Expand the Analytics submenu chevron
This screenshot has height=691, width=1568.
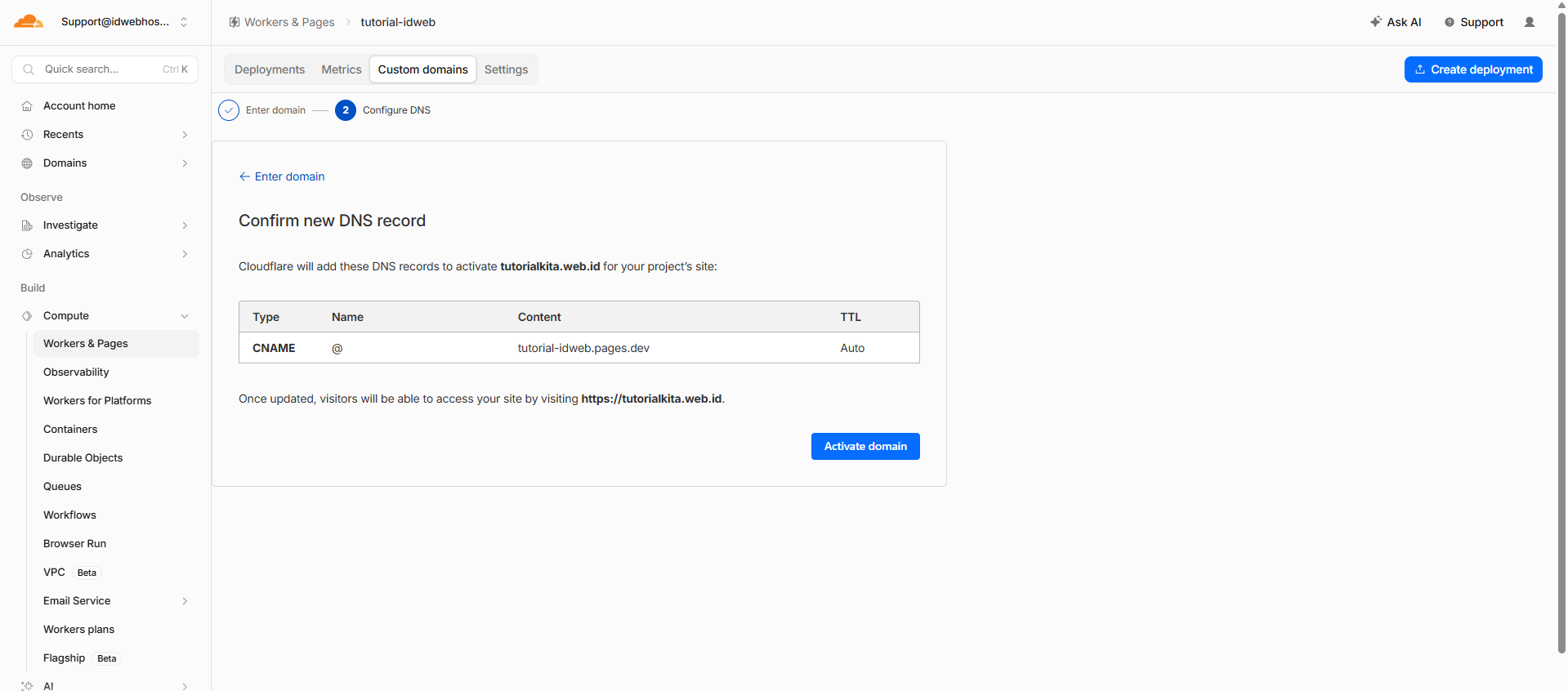(x=185, y=254)
